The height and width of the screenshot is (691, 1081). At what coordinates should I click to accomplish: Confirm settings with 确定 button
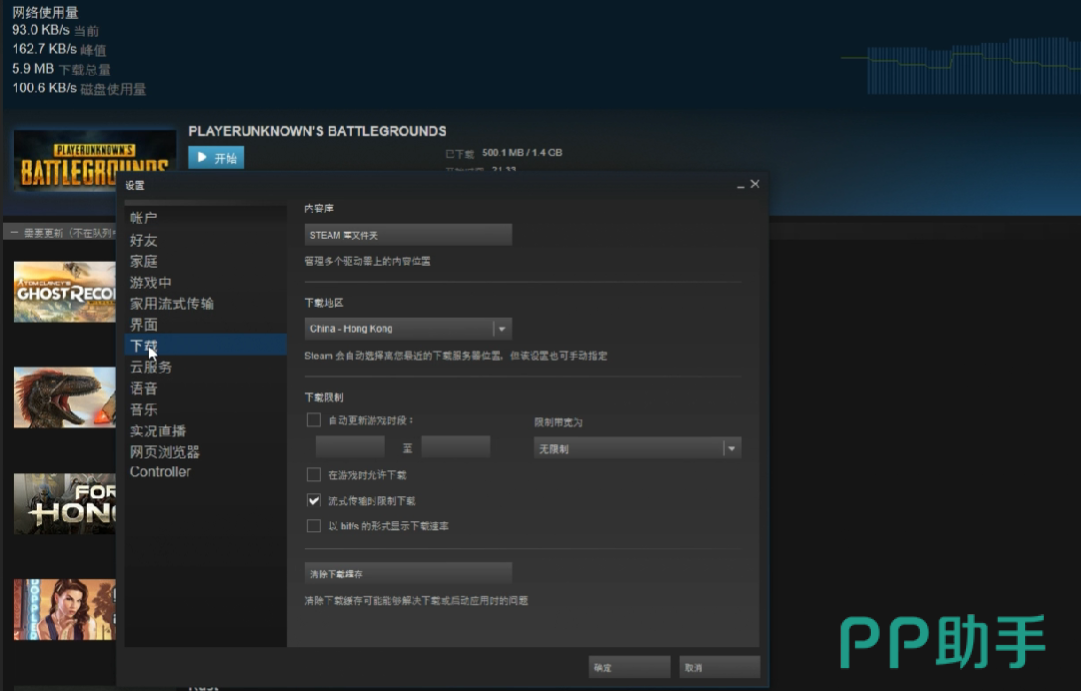point(629,667)
